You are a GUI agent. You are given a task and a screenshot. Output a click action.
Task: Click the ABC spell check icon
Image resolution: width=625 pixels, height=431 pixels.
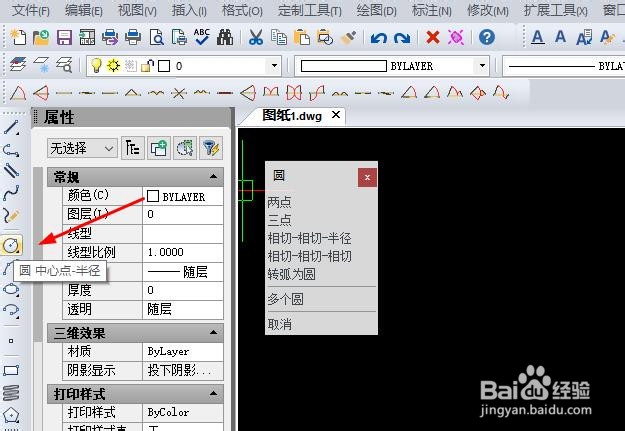click(x=202, y=37)
